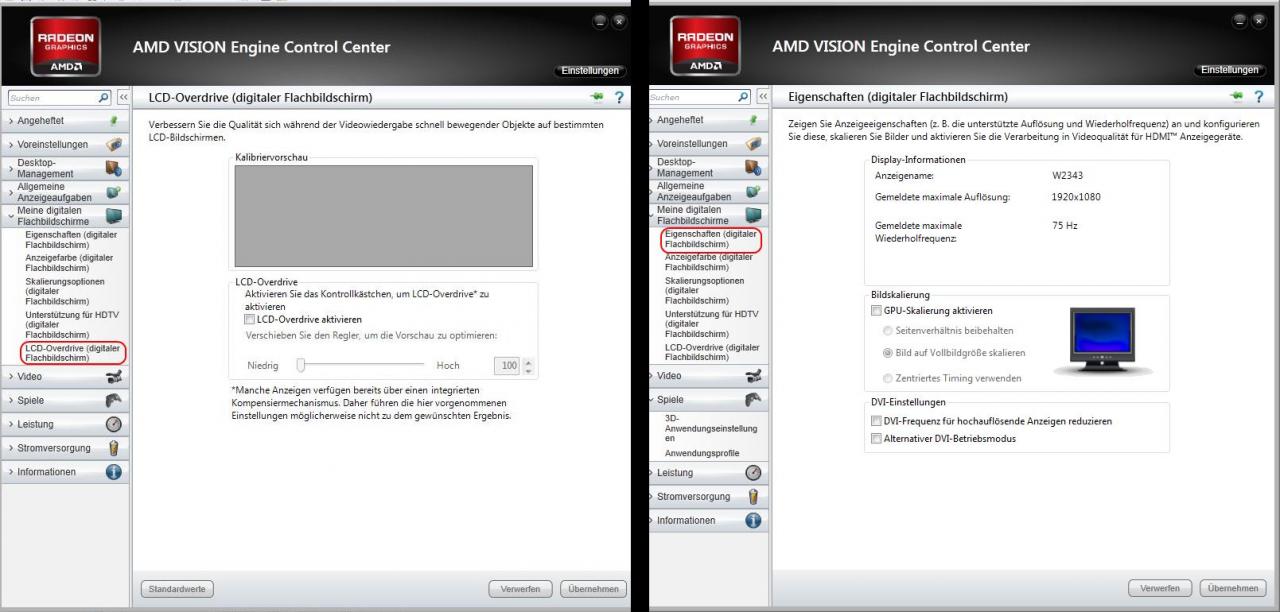The width and height of the screenshot is (1280, 612).
Task: Check DVI-Frequenz für hochauflösende Anzeigen reduzieren
Action: [x=877, y=422]
